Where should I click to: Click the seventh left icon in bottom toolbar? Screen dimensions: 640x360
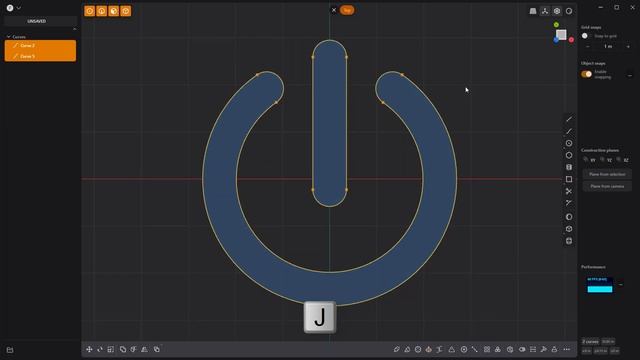(x=157, y=349)
